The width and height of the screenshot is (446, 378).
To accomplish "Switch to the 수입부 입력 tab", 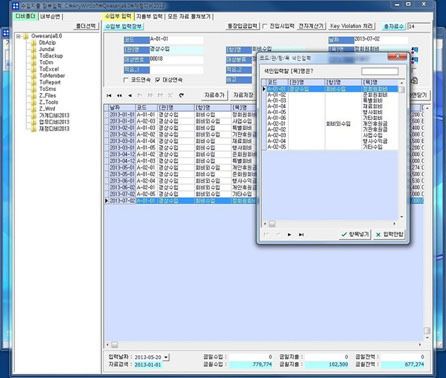I will 118,16.
